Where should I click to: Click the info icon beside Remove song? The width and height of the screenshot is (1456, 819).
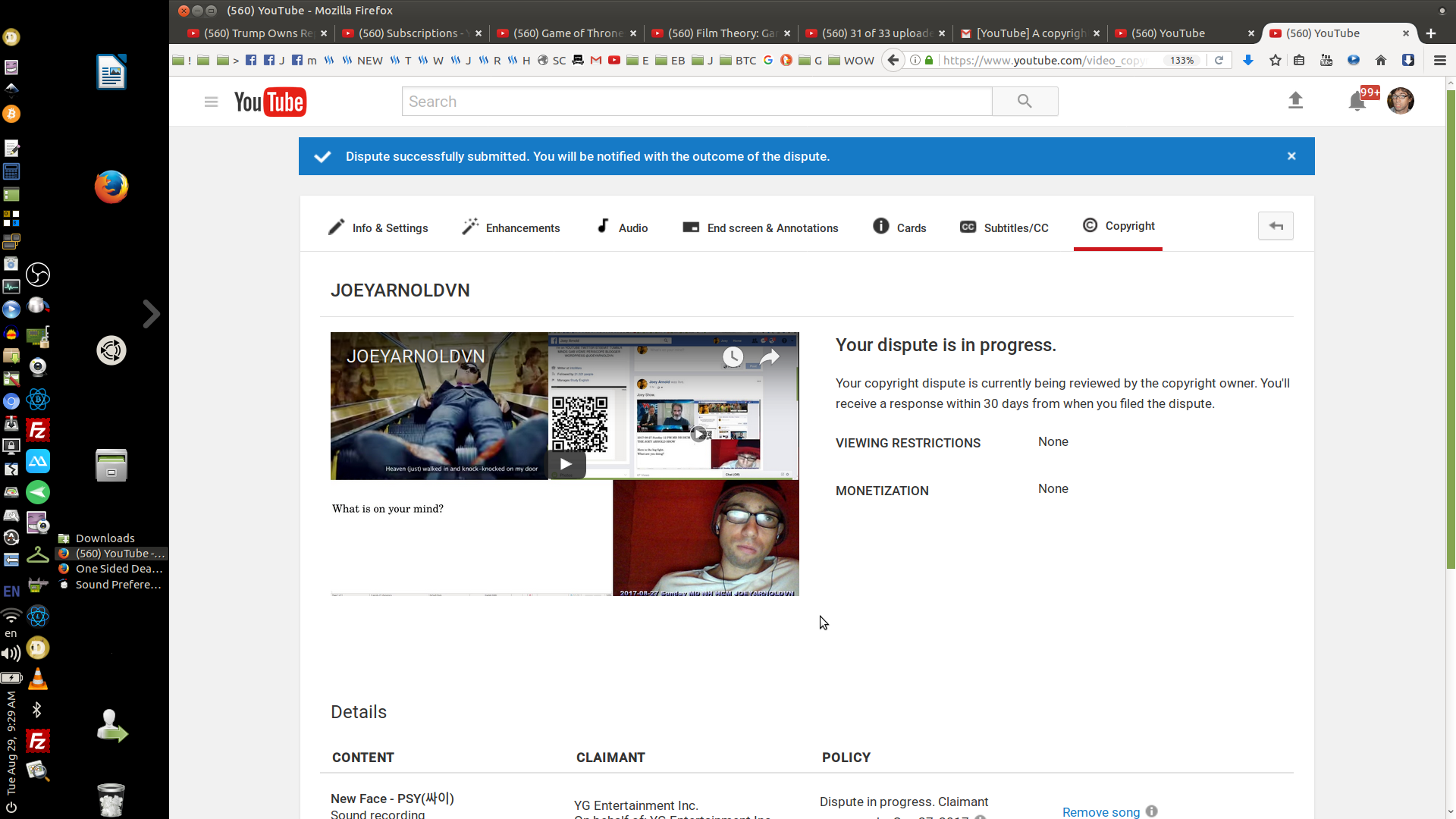coord(1151,811)
